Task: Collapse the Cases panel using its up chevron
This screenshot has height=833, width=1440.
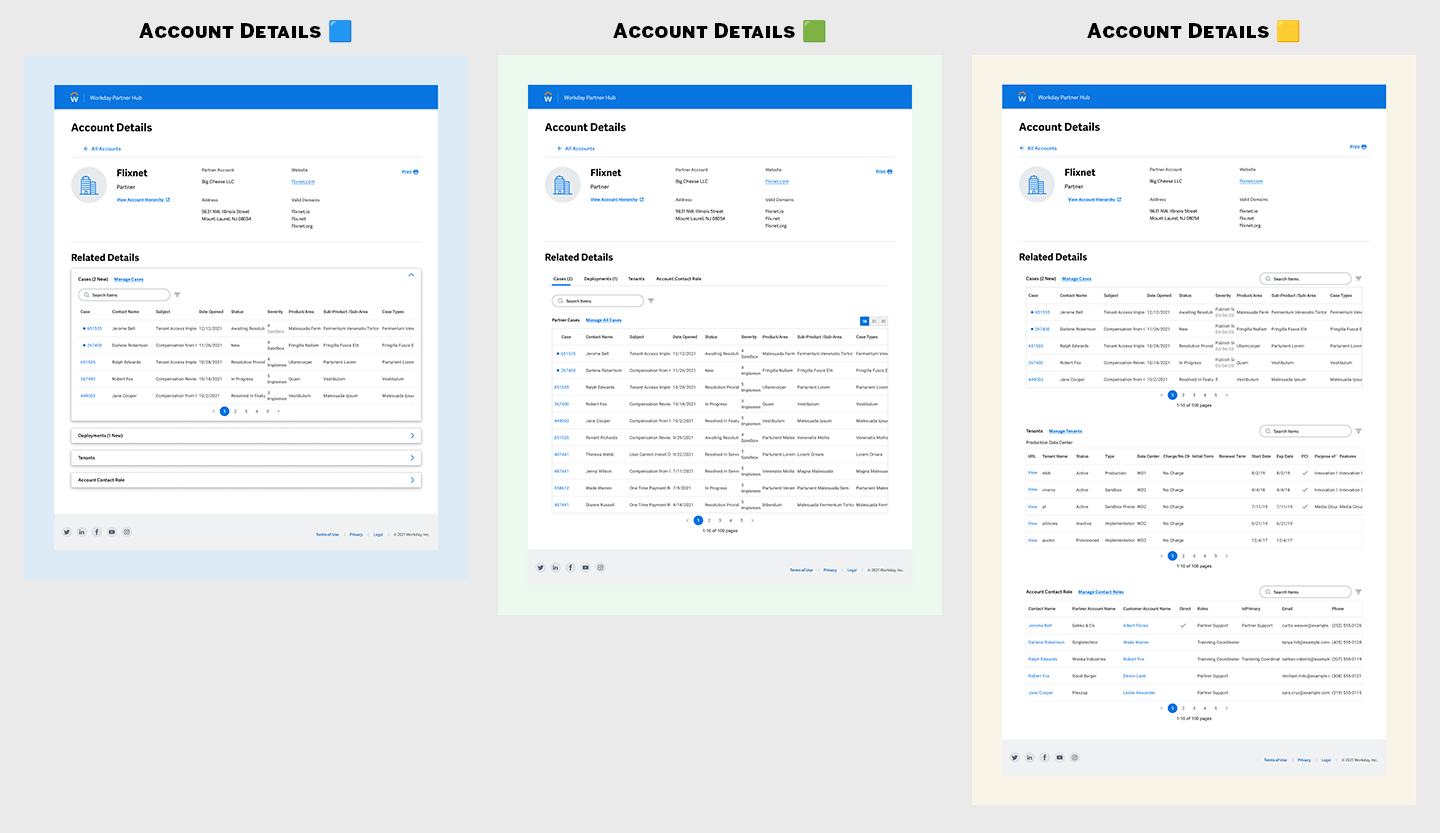Action: coord(411,274)
